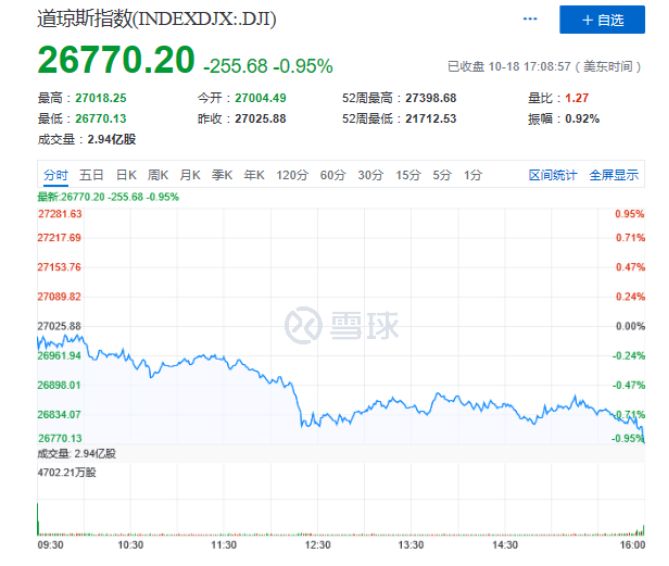The height and width of the screenshot is (566, 669).
Task: Click the 最低 value 26770.13 in stats
Action: tap(101, 119)
